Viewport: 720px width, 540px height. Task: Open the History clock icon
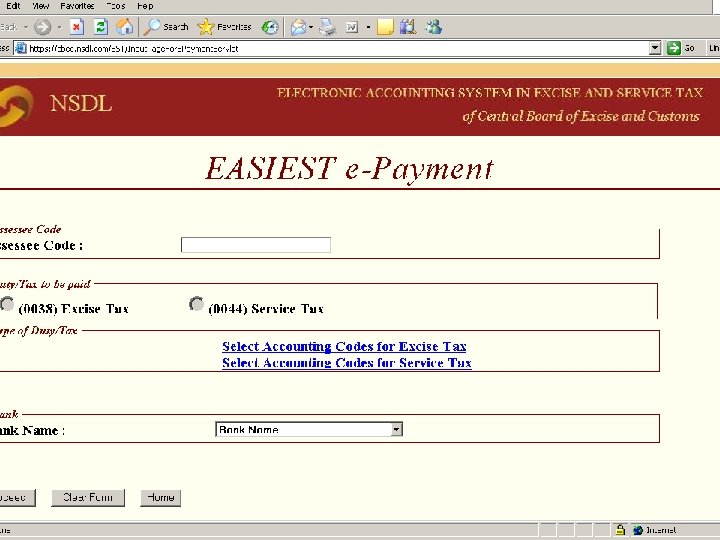click(x=270, y=27)
